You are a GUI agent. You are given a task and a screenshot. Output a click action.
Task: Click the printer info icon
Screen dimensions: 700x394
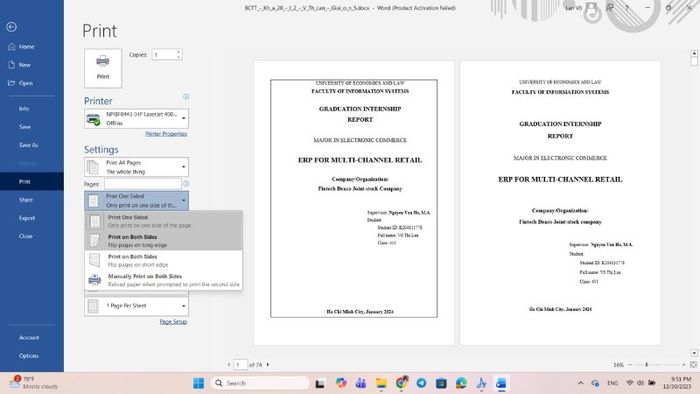point(186,97)
